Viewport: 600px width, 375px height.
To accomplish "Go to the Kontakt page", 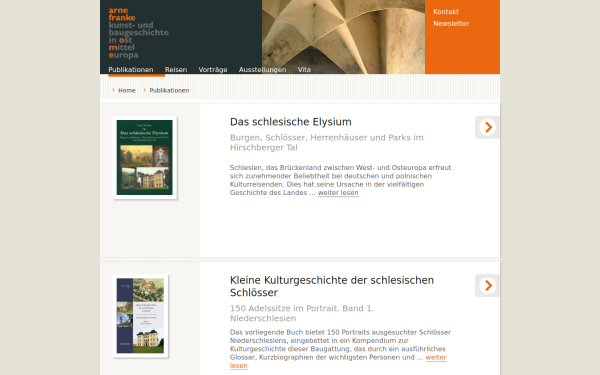I will (x=446, y=12).
